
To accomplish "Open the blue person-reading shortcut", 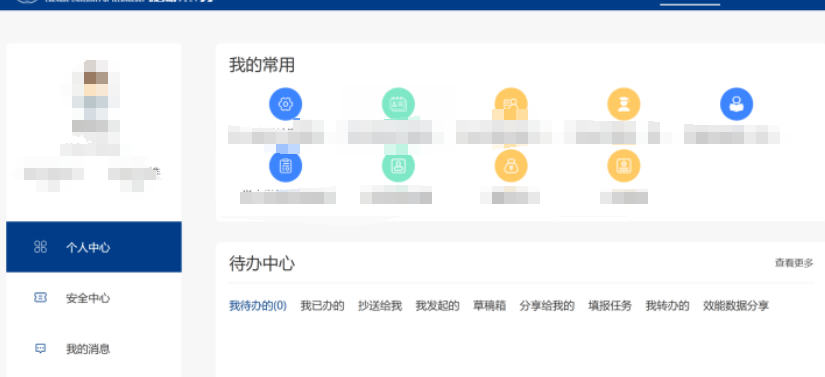I will point(737,104).
